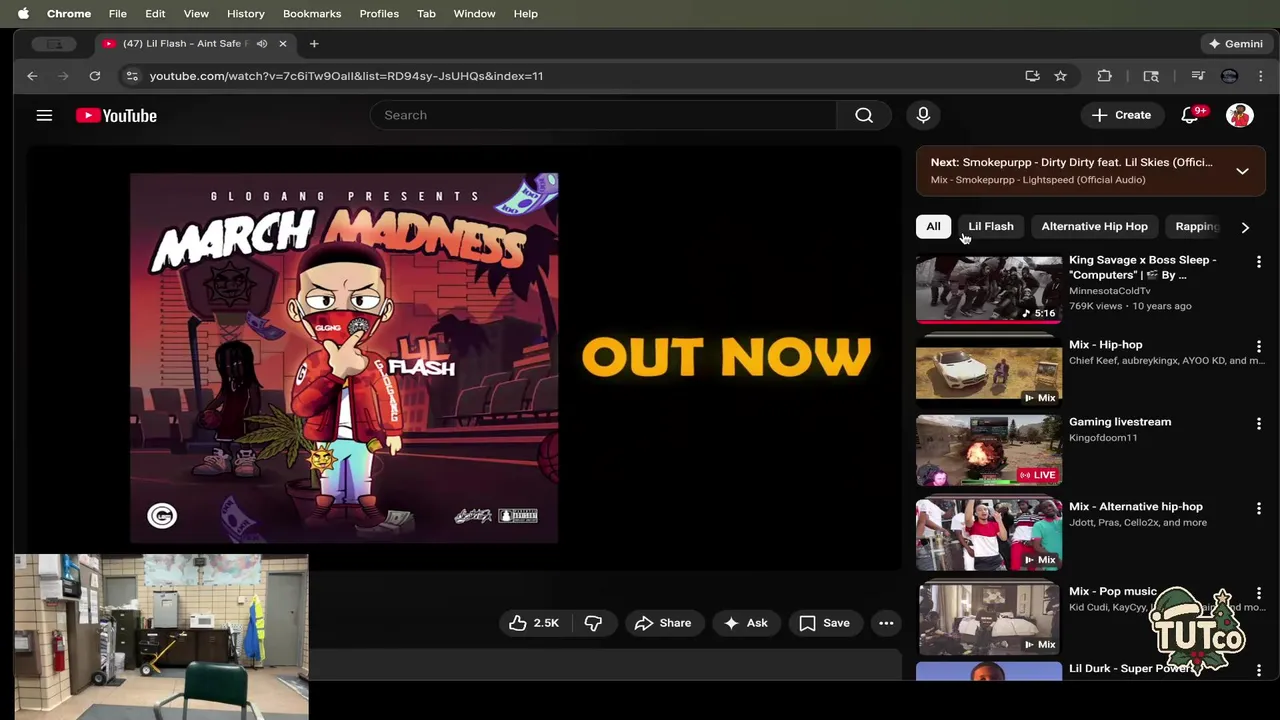Open new tab with plus icon
The height and width of the screenshot is (720, 1280).
coord(314,44)
